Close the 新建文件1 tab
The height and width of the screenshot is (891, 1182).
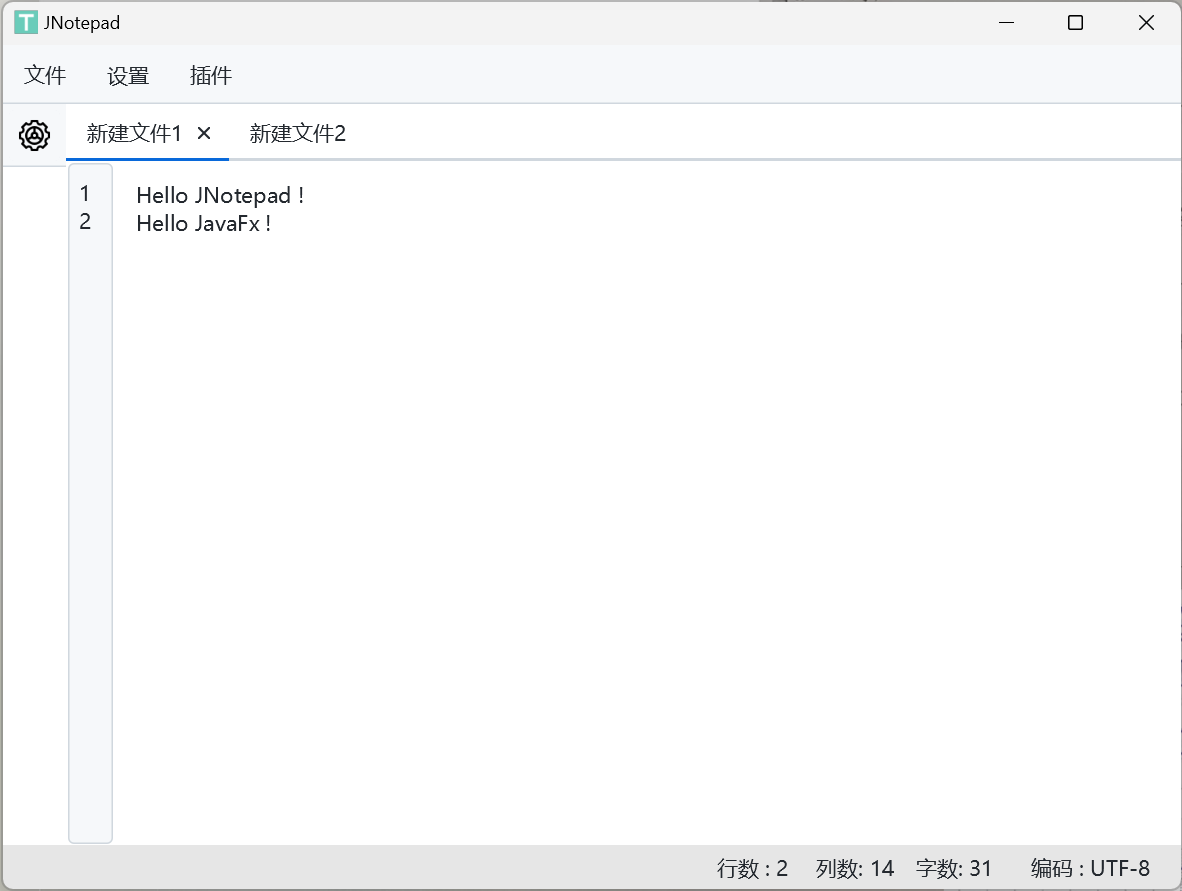coord(204,133)
